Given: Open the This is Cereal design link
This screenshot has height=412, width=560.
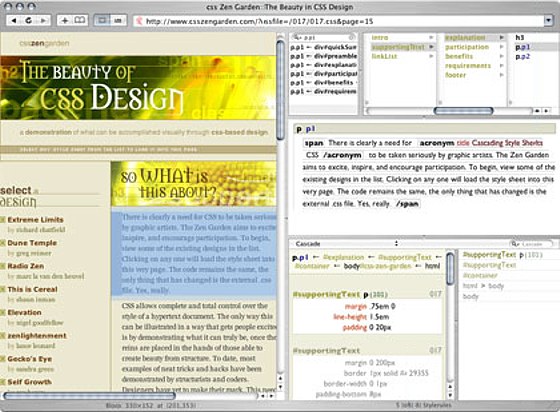Looking at the screenshot, I should 32,289.
